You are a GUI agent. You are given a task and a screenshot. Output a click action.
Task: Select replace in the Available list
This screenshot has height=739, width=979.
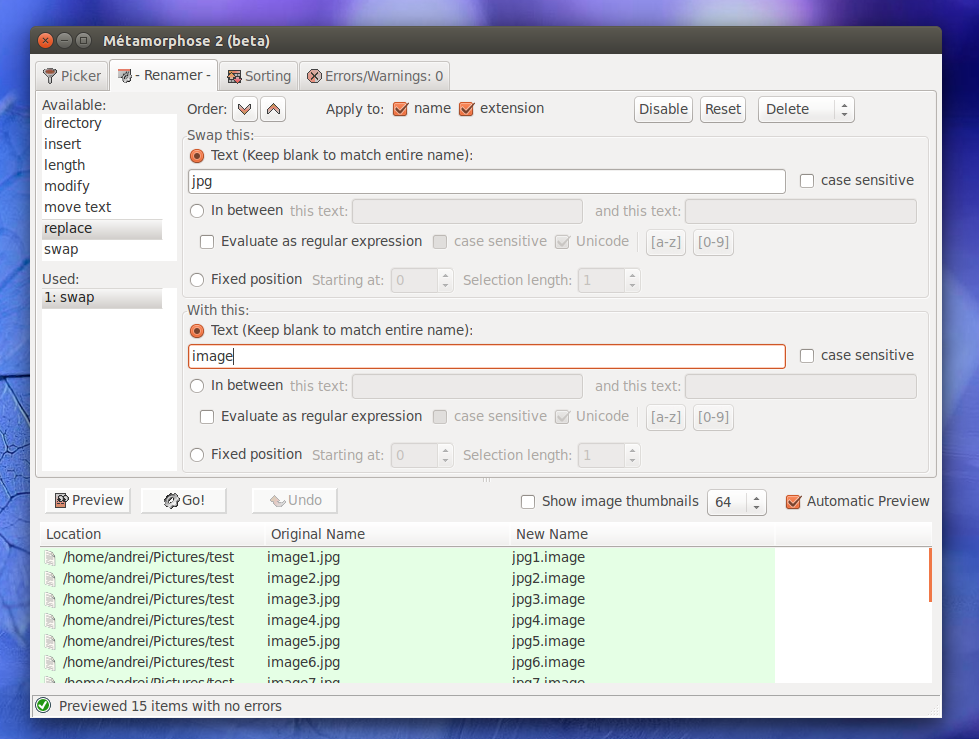pos(71,227)
